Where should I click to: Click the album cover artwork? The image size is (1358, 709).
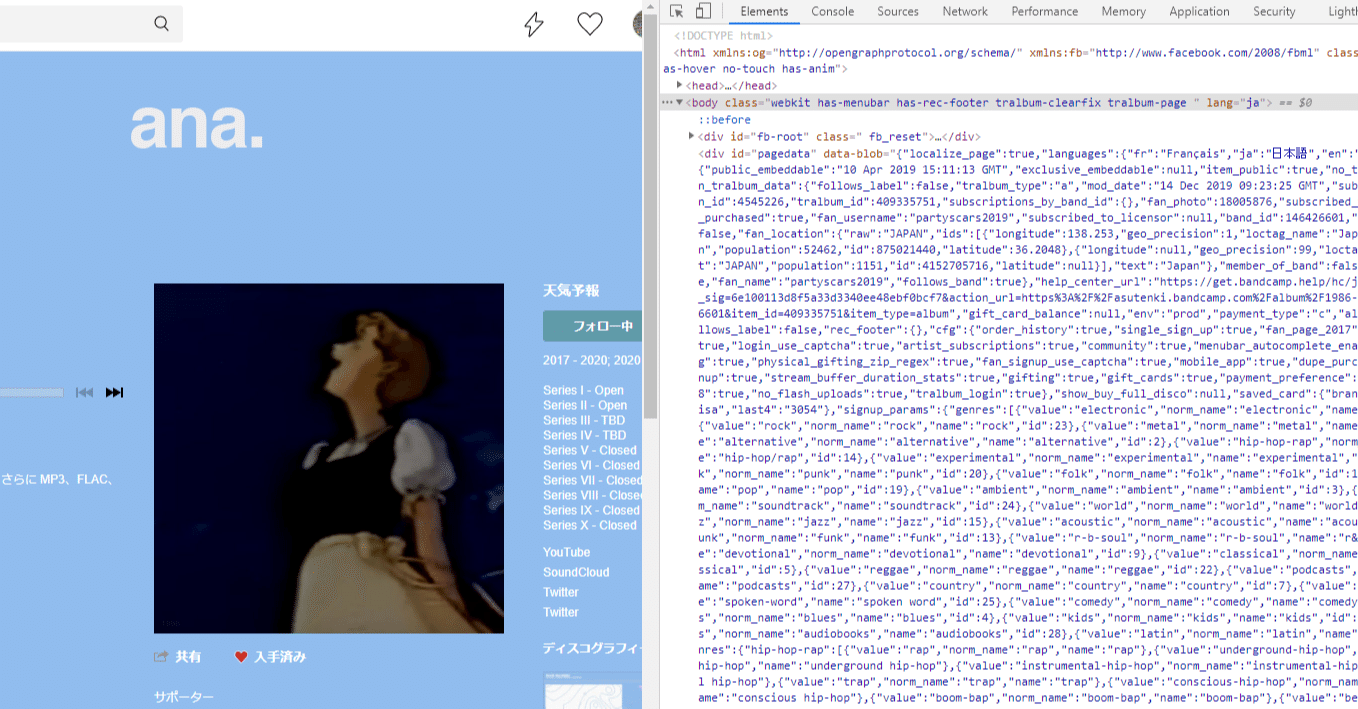(329, 458)
